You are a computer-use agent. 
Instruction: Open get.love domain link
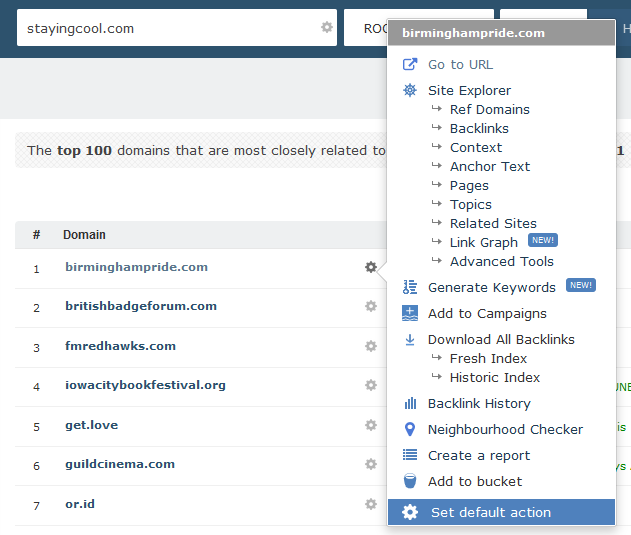91,425
